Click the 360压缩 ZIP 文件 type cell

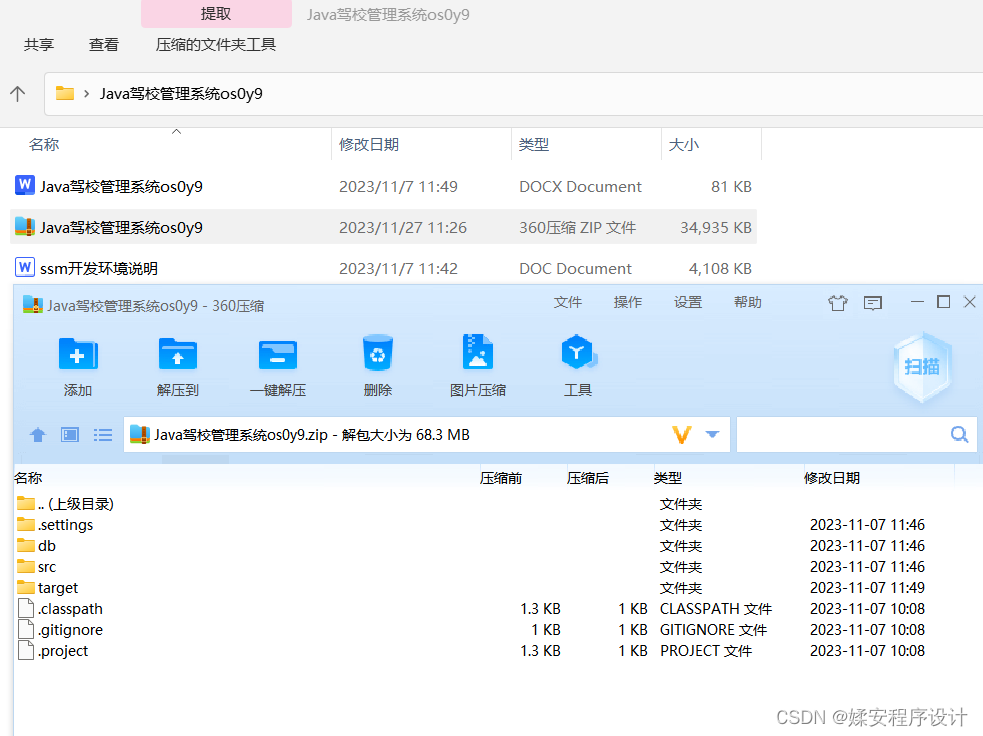[577, 227]
